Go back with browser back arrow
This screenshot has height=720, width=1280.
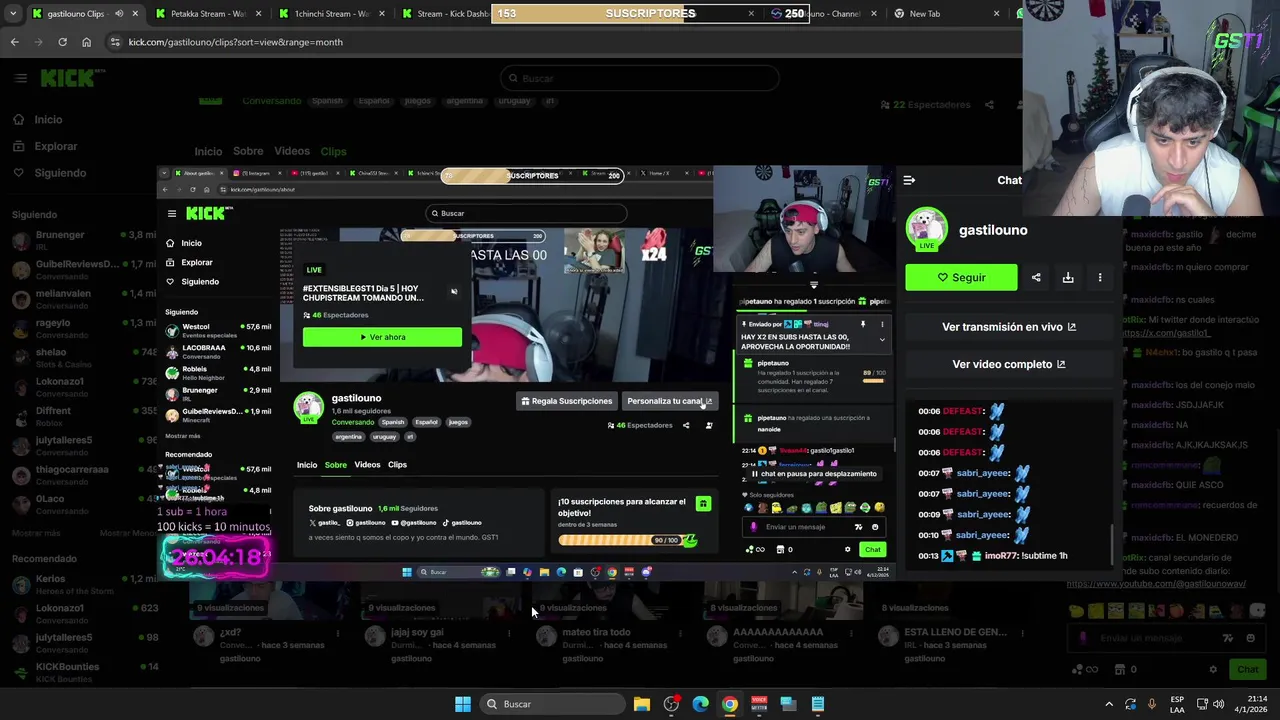coord(14,42)
